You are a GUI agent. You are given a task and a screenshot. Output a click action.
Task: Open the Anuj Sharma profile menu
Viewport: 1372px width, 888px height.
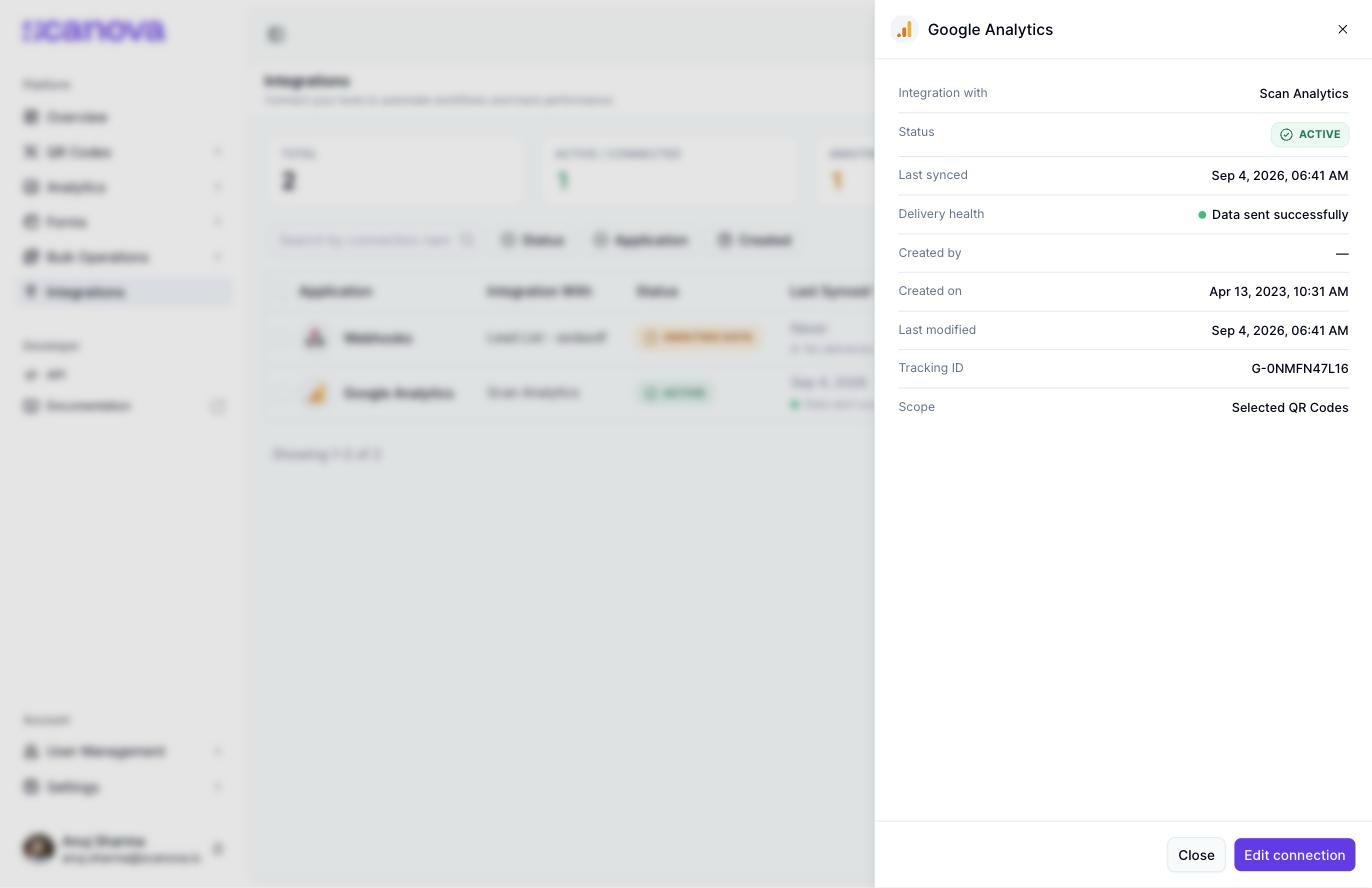(x=124, y=849)
